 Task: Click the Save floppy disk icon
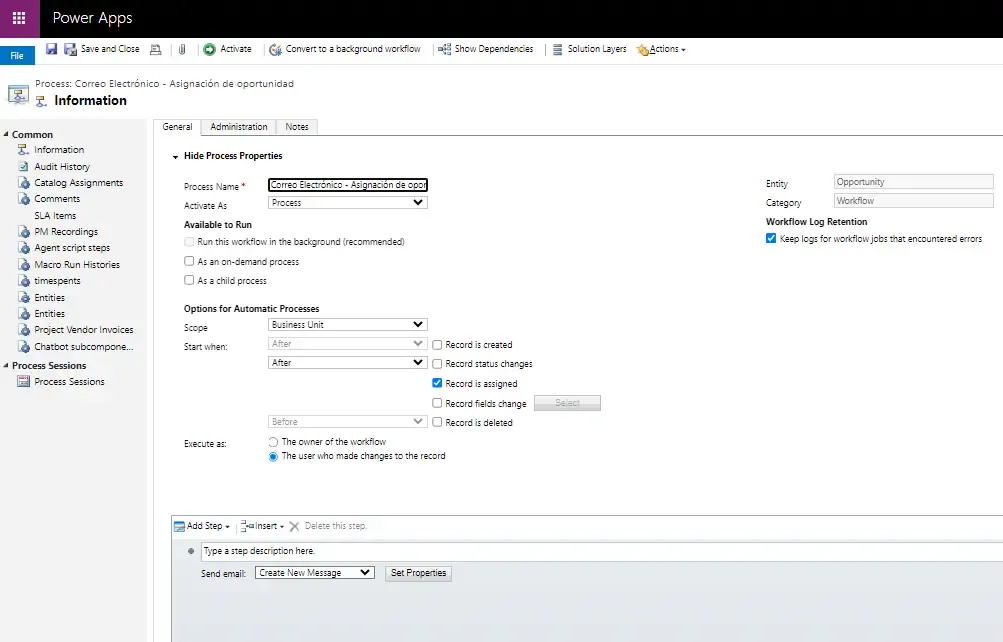click(51, 49)
